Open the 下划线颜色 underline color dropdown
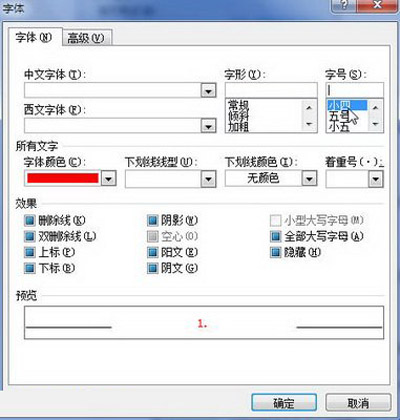The width and height of the screenshot is (400, 420). coord(309,179)
